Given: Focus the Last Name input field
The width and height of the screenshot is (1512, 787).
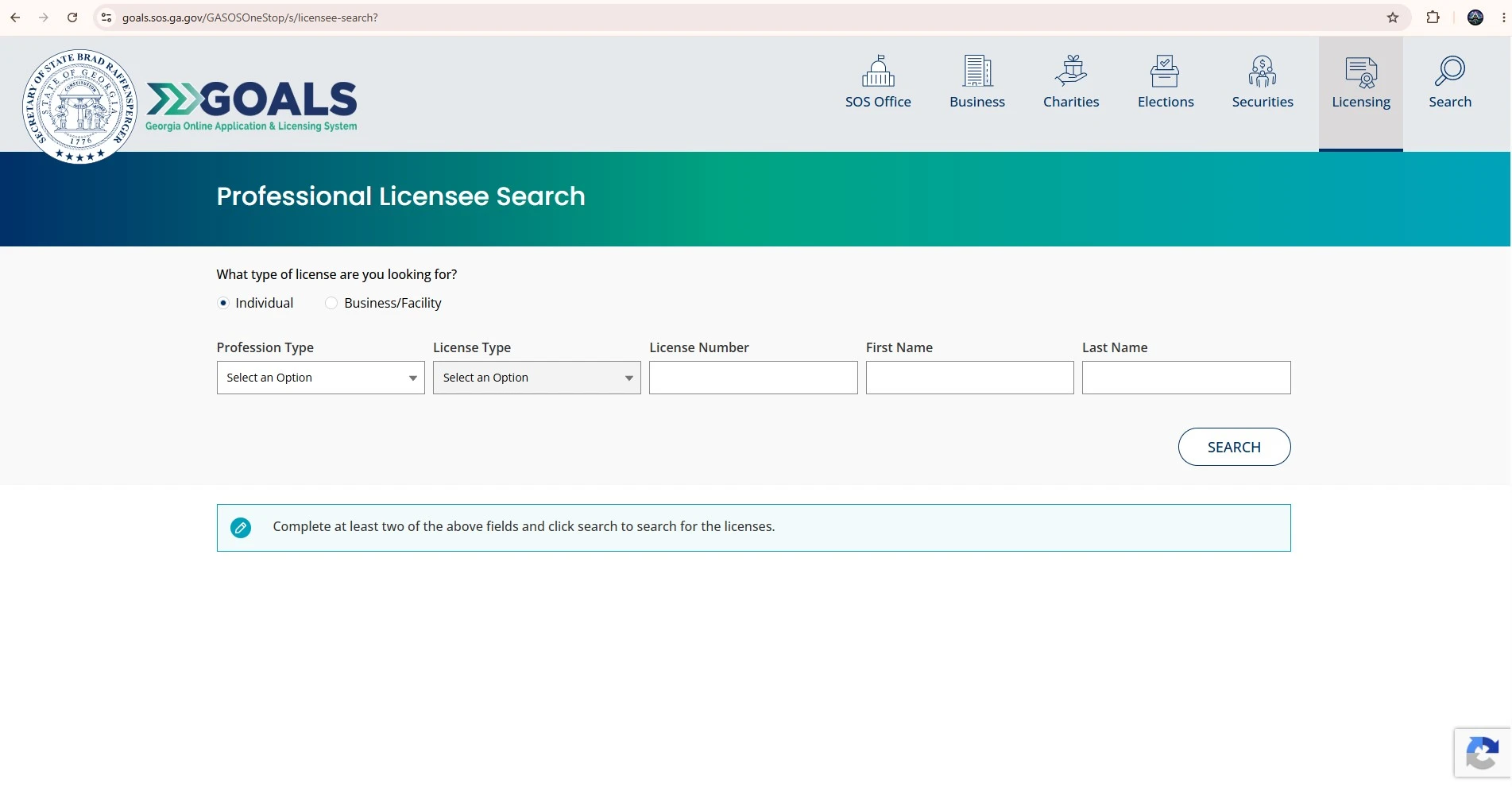Looking at the screenshot, I should tap(1186, 378).
